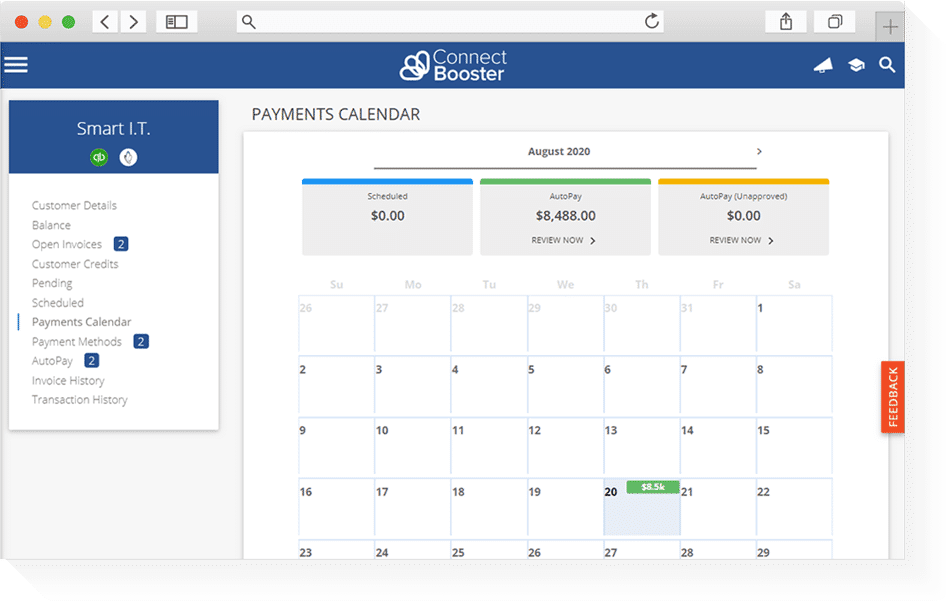Click the August 2020 month title
The image size is (946, 601).
tap(559, 151)
